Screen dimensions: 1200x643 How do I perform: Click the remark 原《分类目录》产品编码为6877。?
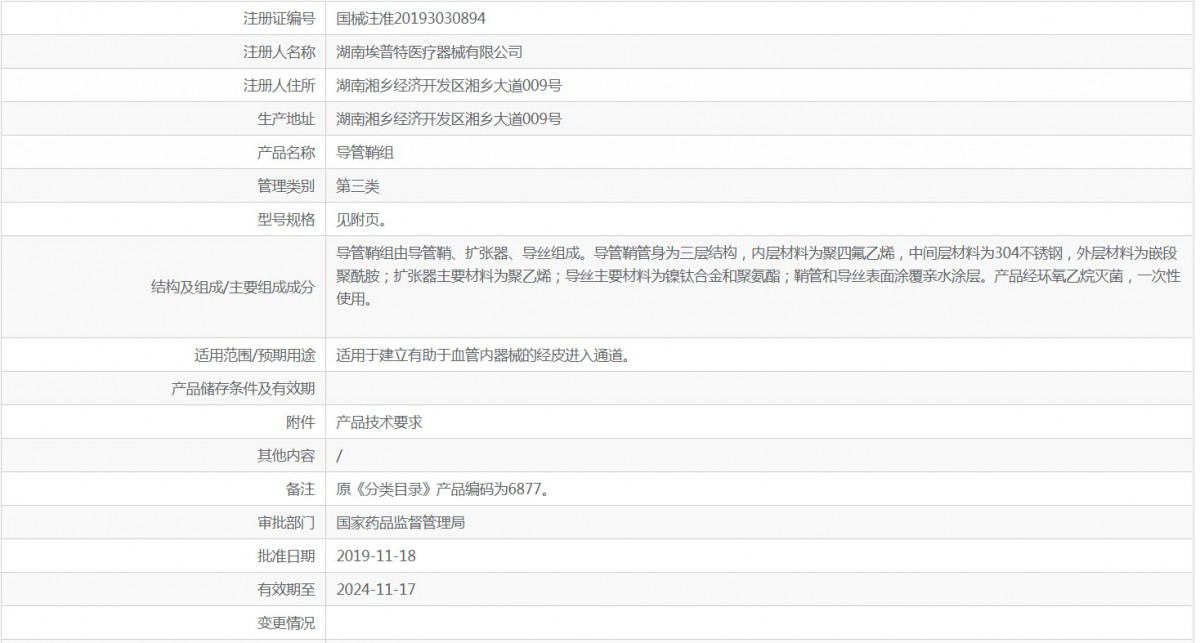tap(445, 489)
